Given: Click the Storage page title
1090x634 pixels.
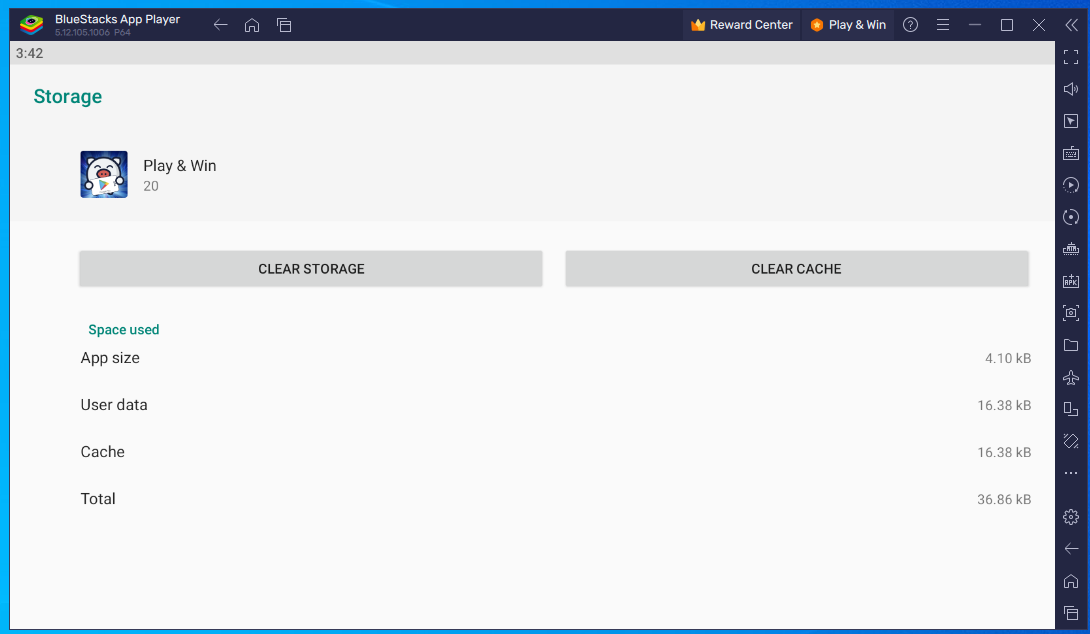Looking at the screenshot, I should pyautogui.click(x=67, y=97).
